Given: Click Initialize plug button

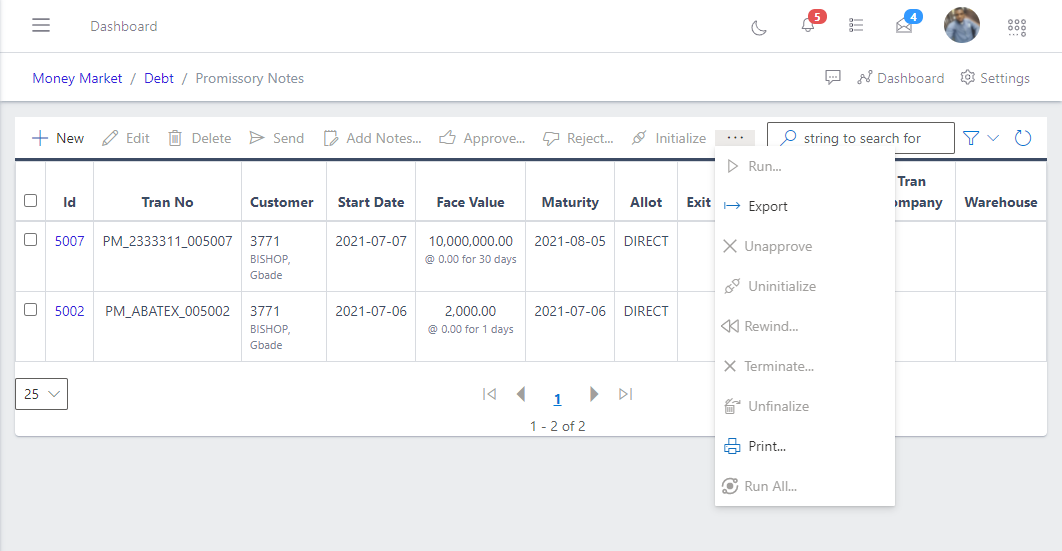Looking at the screenshot, I should tap(669, 138).
